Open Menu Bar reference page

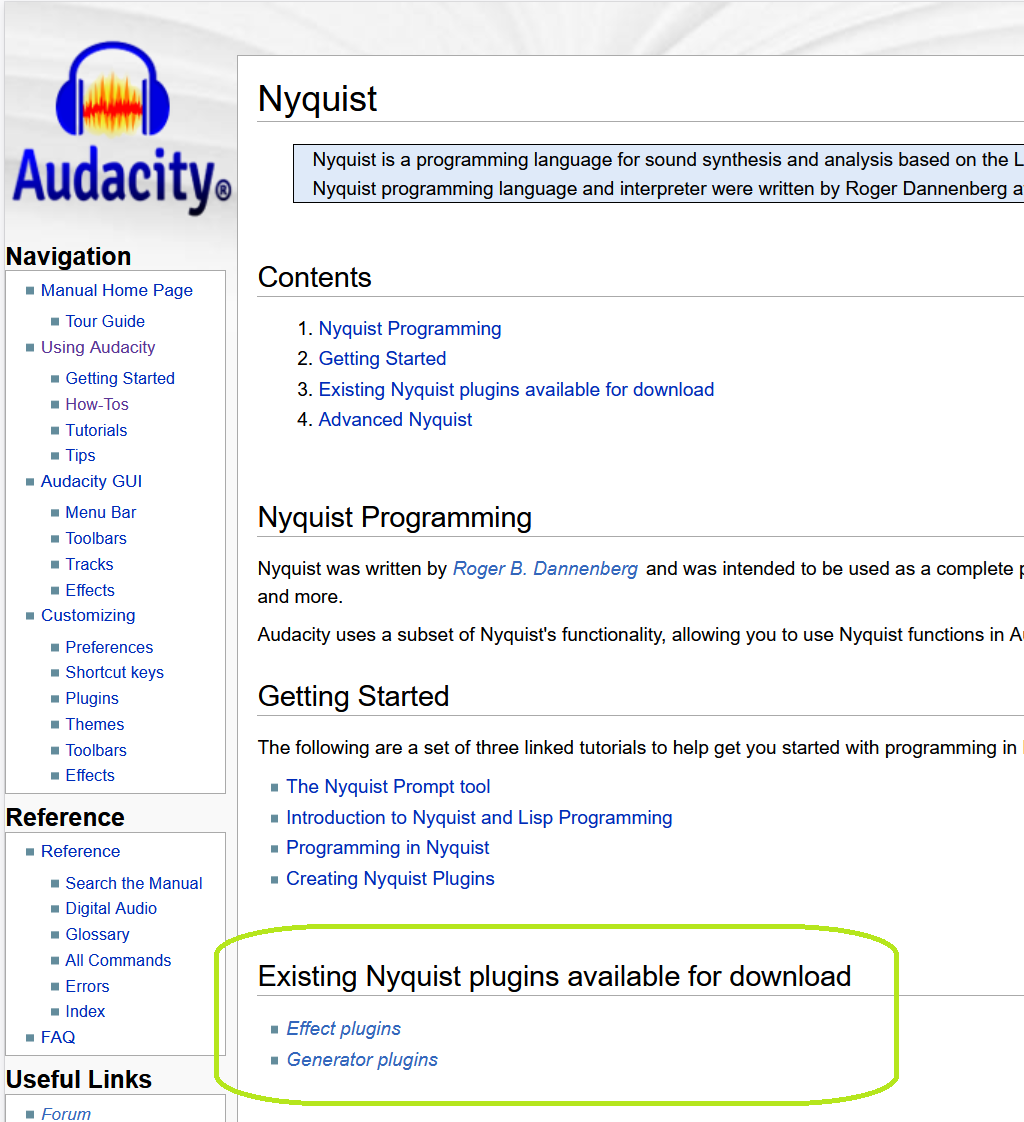pyautogui.click(x=100, y=512)
